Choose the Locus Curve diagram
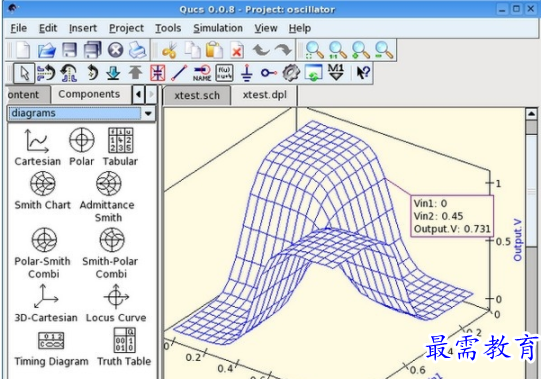The image size is (547, 379). point(116,303)
